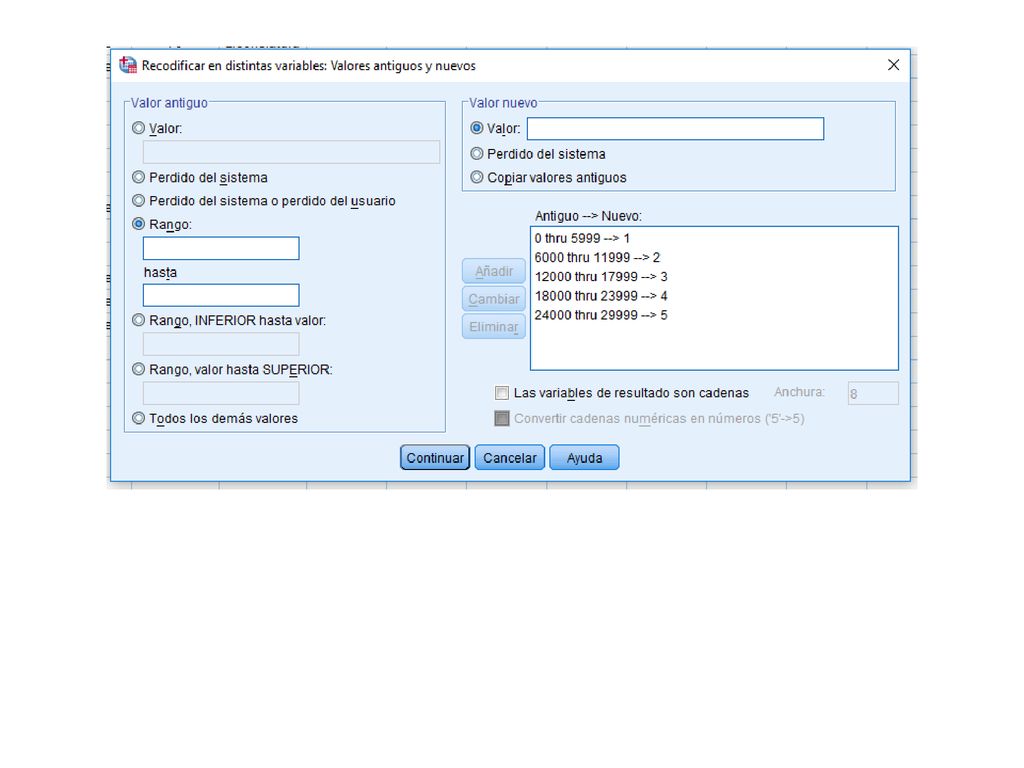
Task: Select old value 'Valor' radio button
Action: pyautogui.click(x=138, y=128)
